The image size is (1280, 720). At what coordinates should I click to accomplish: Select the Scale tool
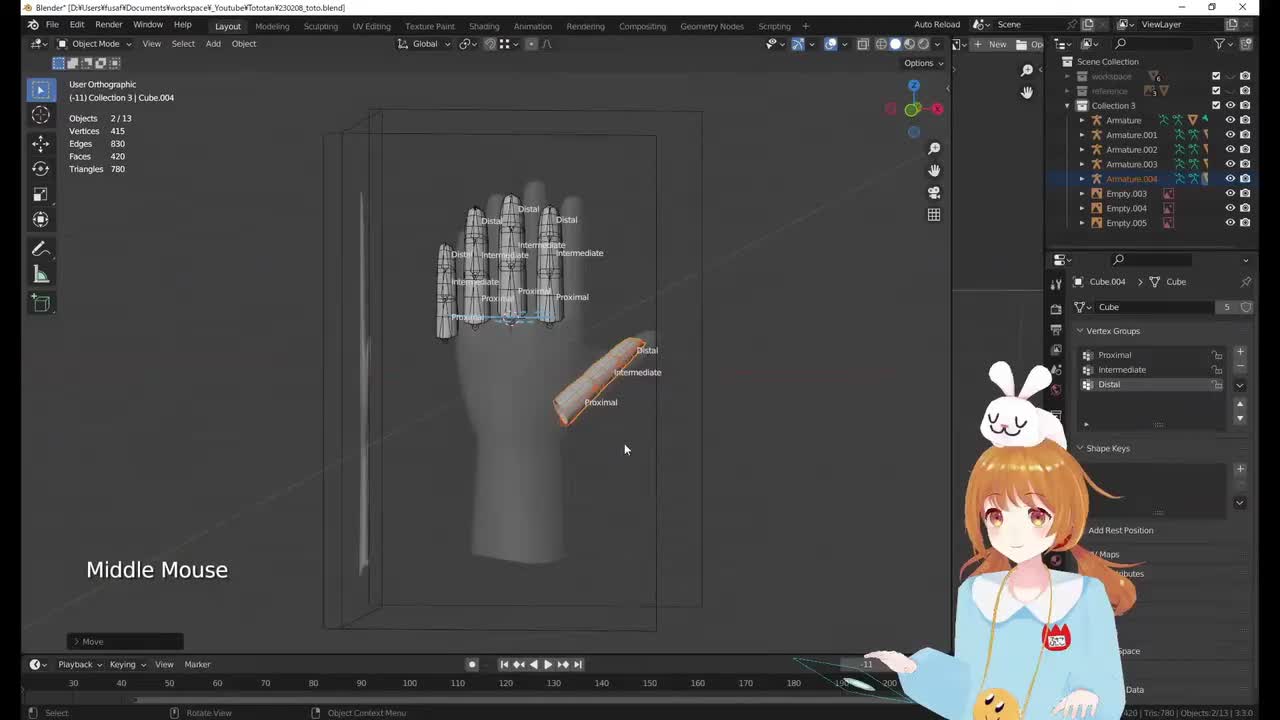(x=41, y=194)
